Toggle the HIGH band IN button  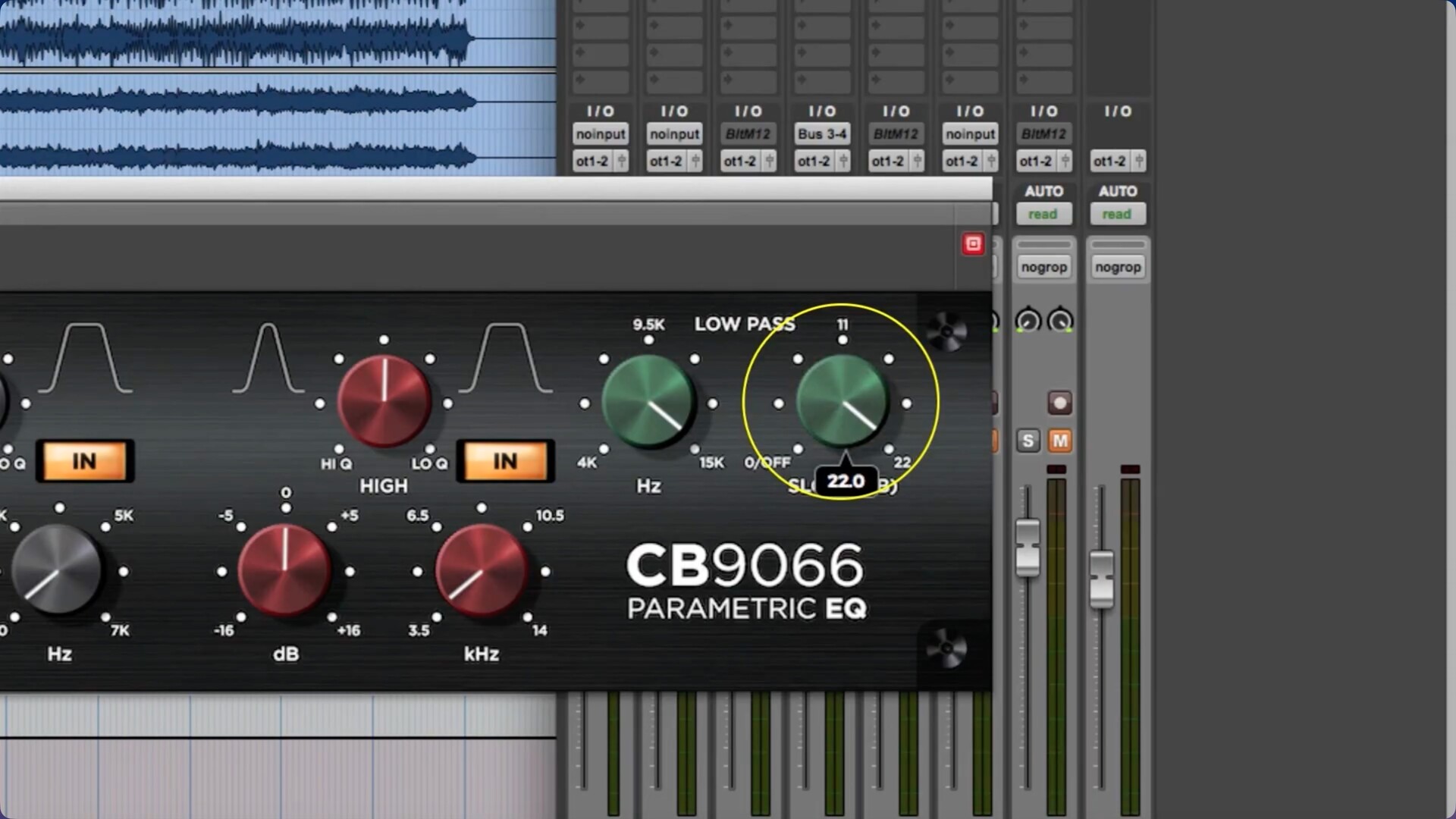pyautogui.click(x=505, y=461)
